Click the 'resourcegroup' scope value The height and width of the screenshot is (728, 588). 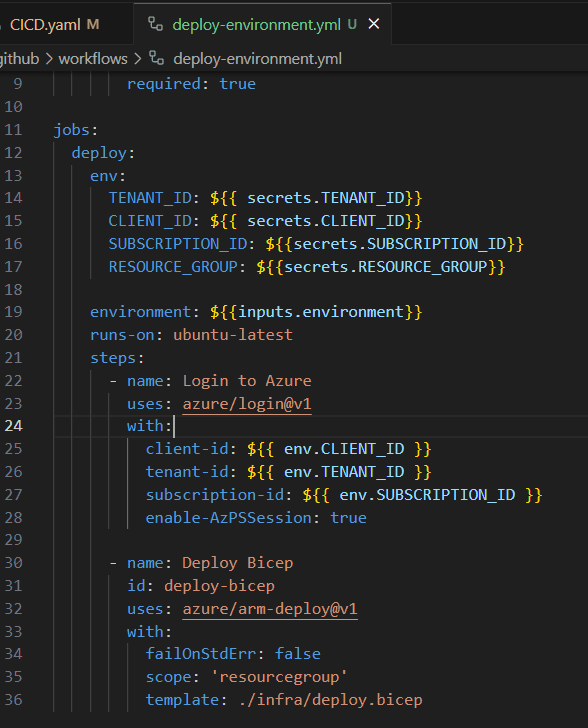[x=279, y=676]
